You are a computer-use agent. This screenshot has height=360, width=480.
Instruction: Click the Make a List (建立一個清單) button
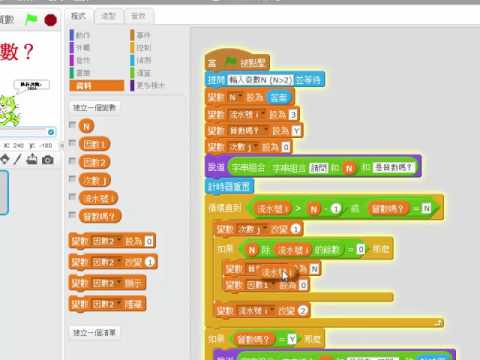point(94,332)
